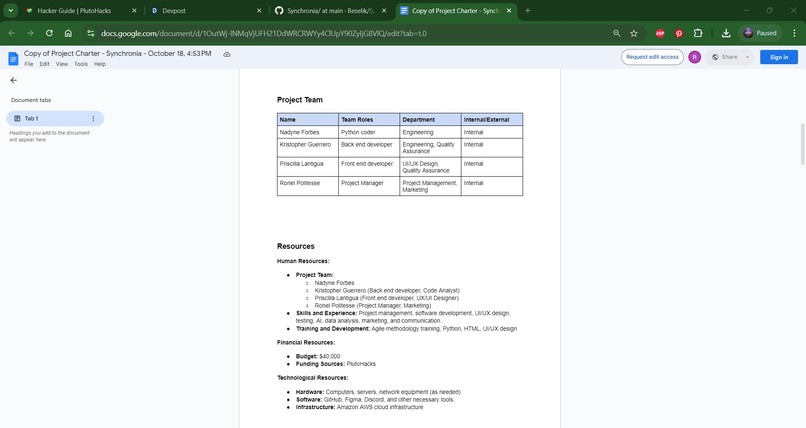This screenshot has height=428, width=806.
Task: Go back in browser history
Action: pos(12,33)
